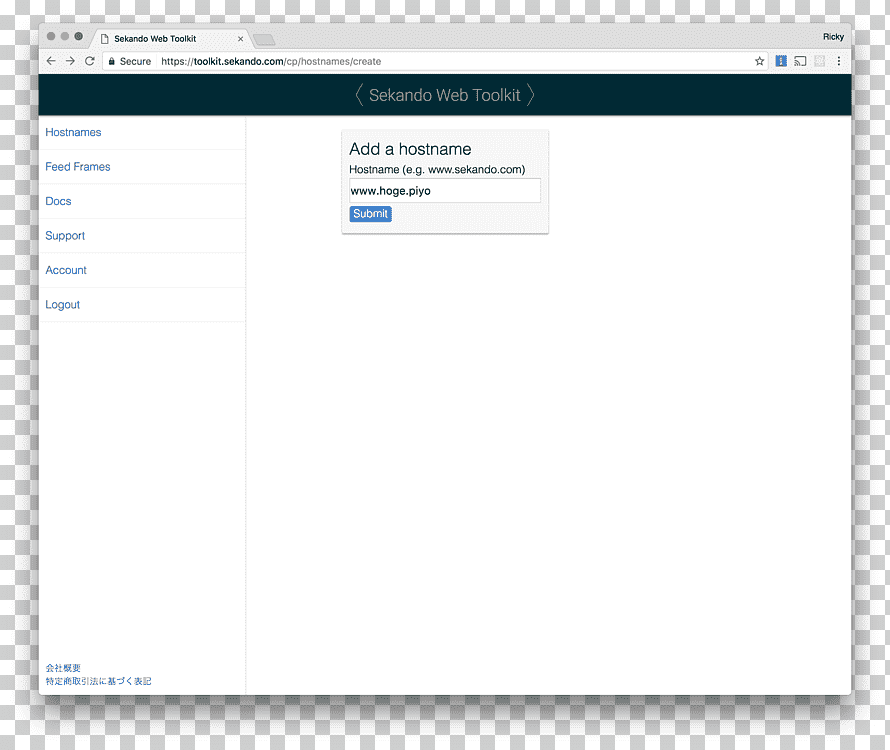Go to Feed Frames page
The image size is (890, 750).
tap(78, 167)
